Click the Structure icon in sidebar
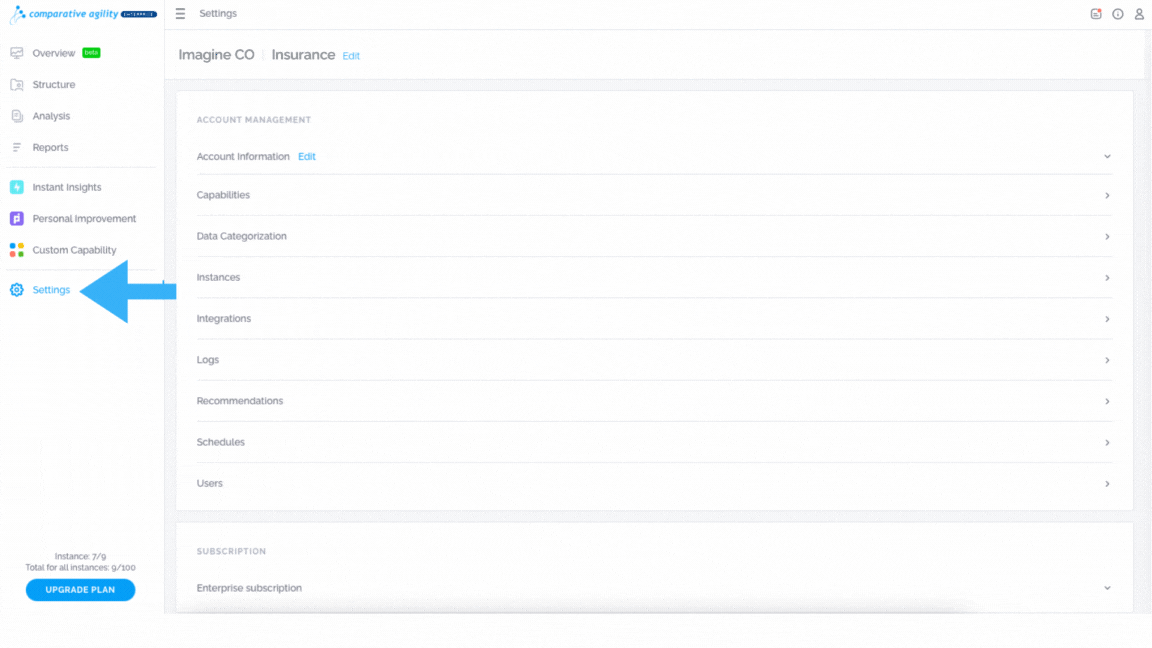This screenshot has height=648, width=1152. [16, 84]
